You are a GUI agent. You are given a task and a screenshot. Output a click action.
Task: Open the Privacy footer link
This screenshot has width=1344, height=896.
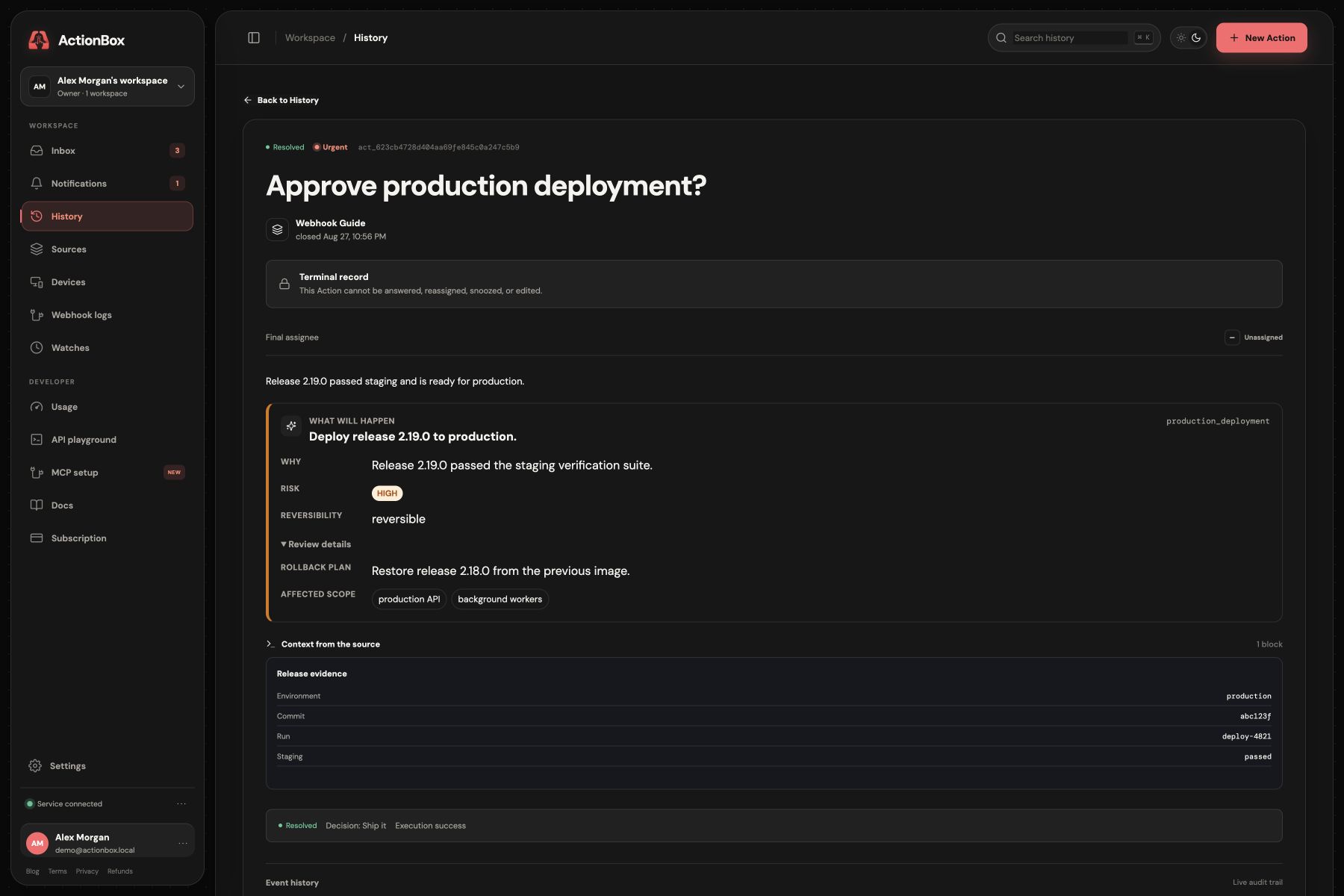coord(87,871)
